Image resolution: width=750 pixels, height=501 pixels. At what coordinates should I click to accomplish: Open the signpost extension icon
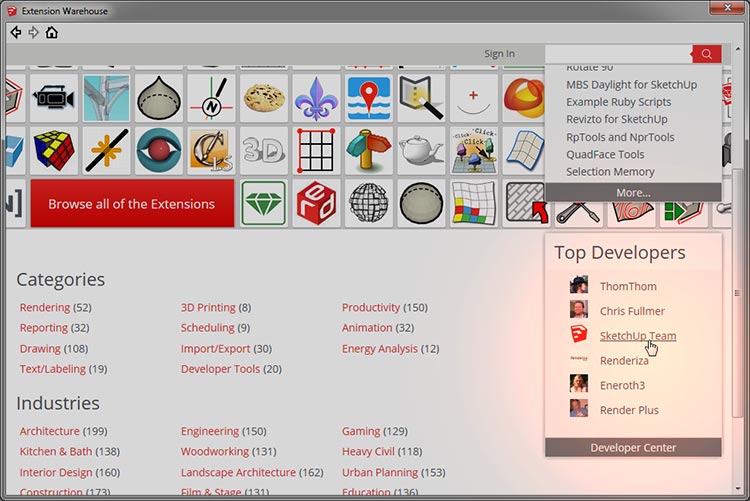369,151
